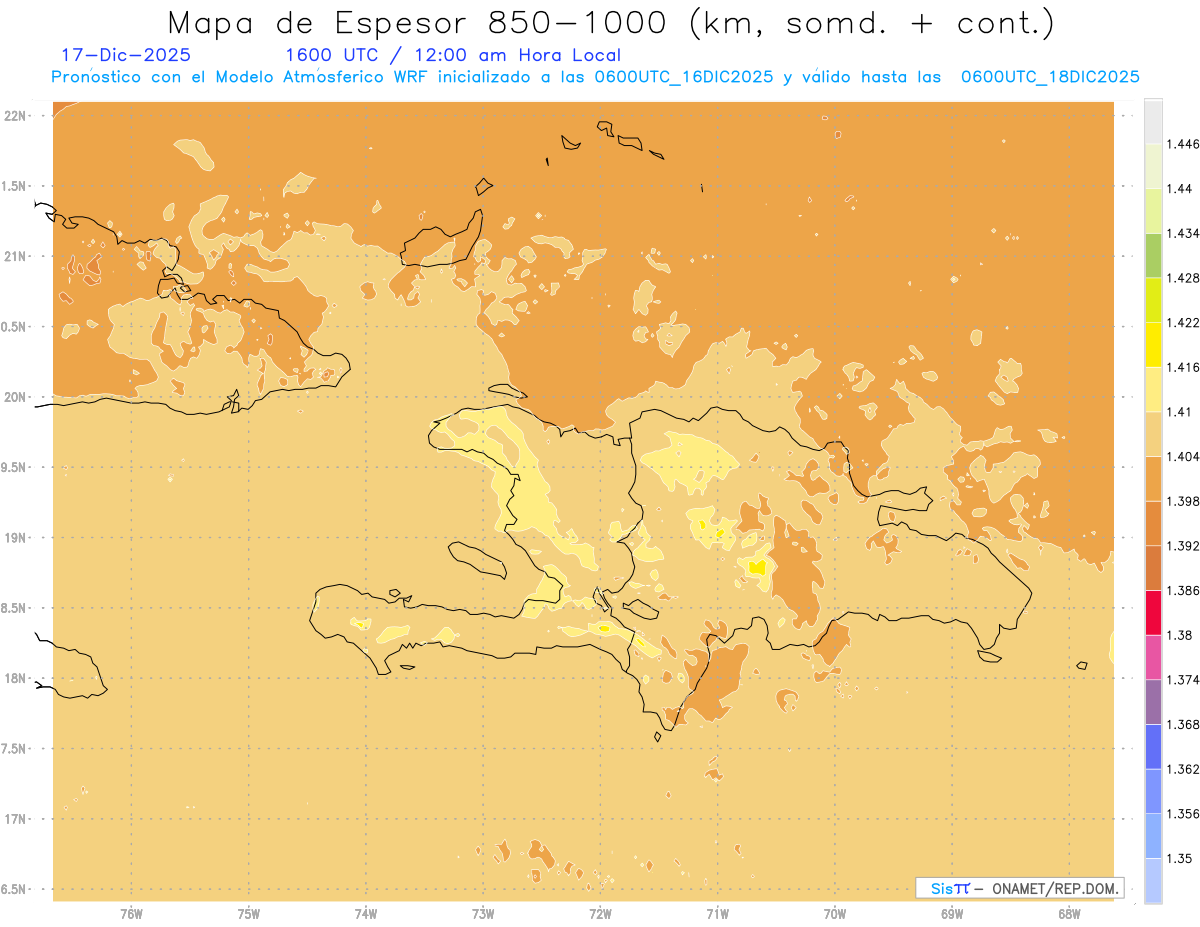Click the '69W' longitude label

click(952, 914)
